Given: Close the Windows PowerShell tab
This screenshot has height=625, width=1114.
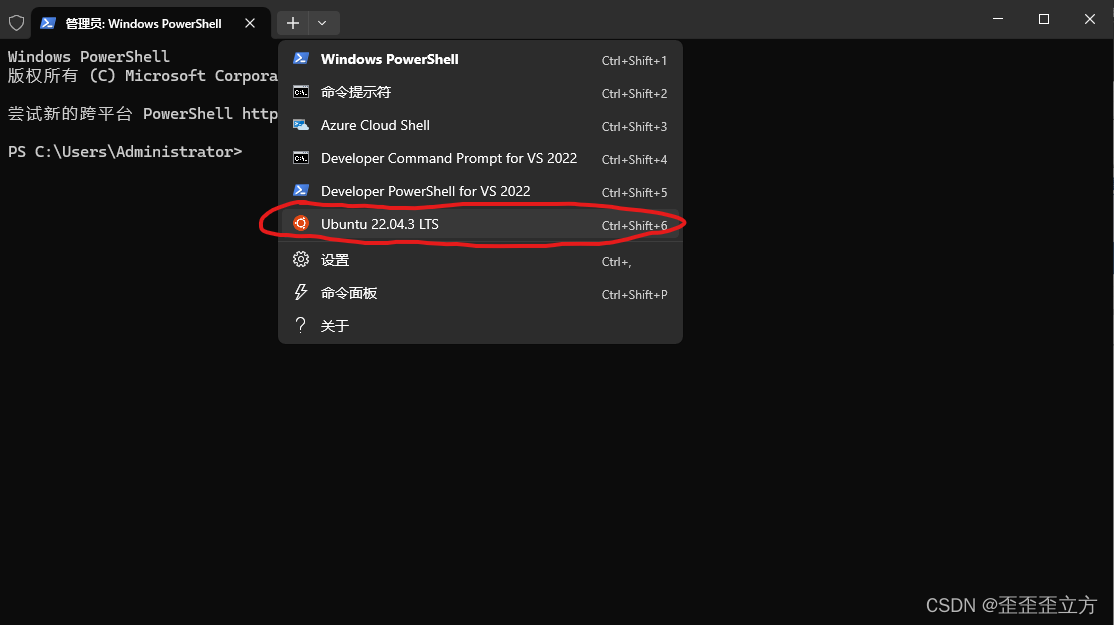Looking at the screenshot, I should (250, 21).
